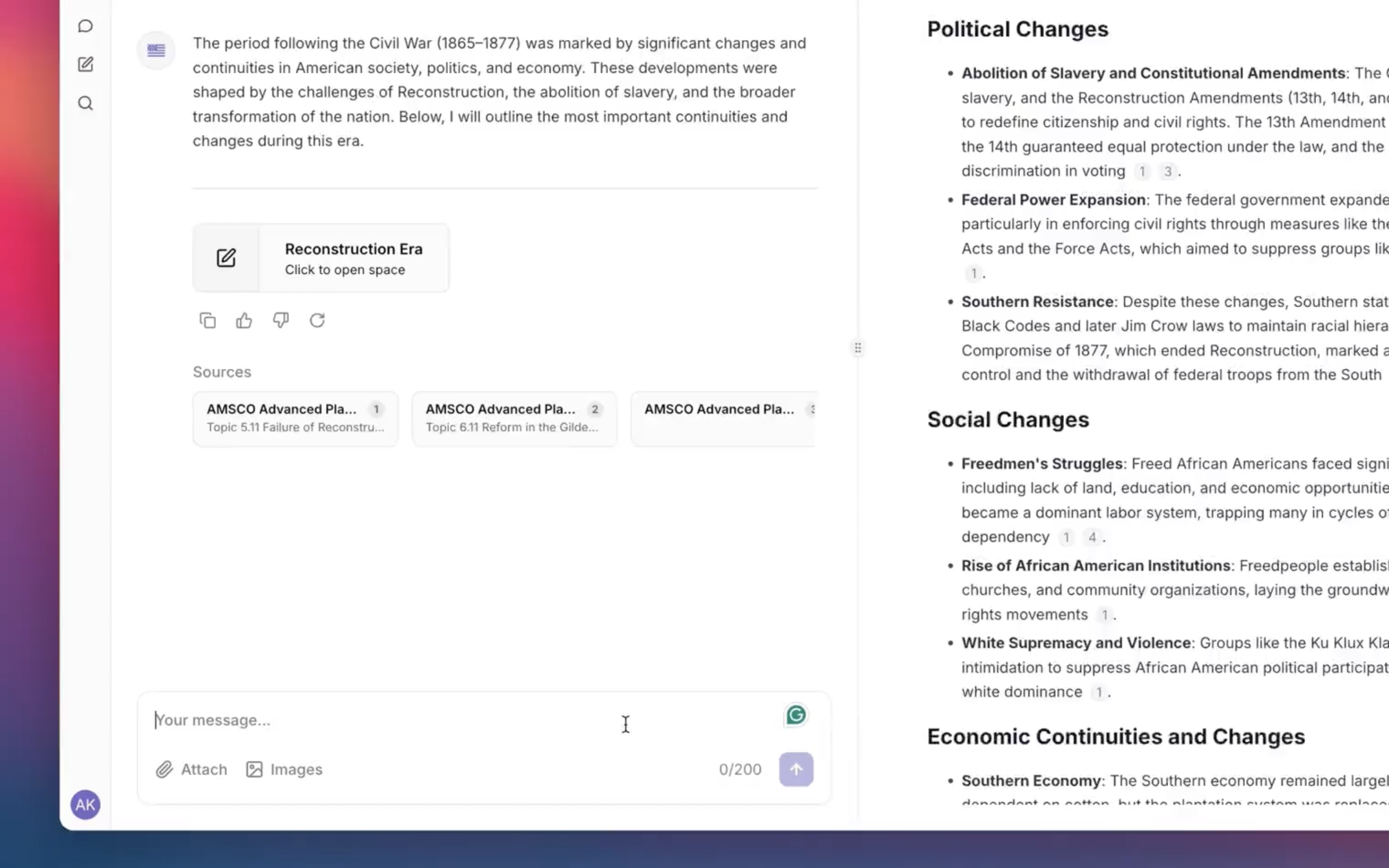This screenshot has width=1389, height=868.
Task: Give thumbs down to the response
Action: pos(281,320)
